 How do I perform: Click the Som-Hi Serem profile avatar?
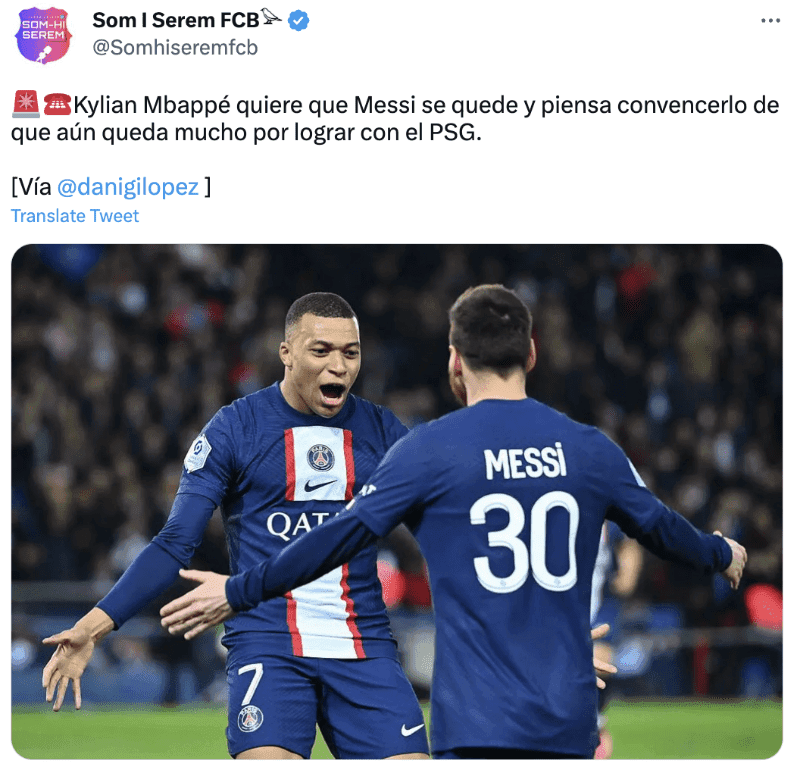(x=43, y=35)
